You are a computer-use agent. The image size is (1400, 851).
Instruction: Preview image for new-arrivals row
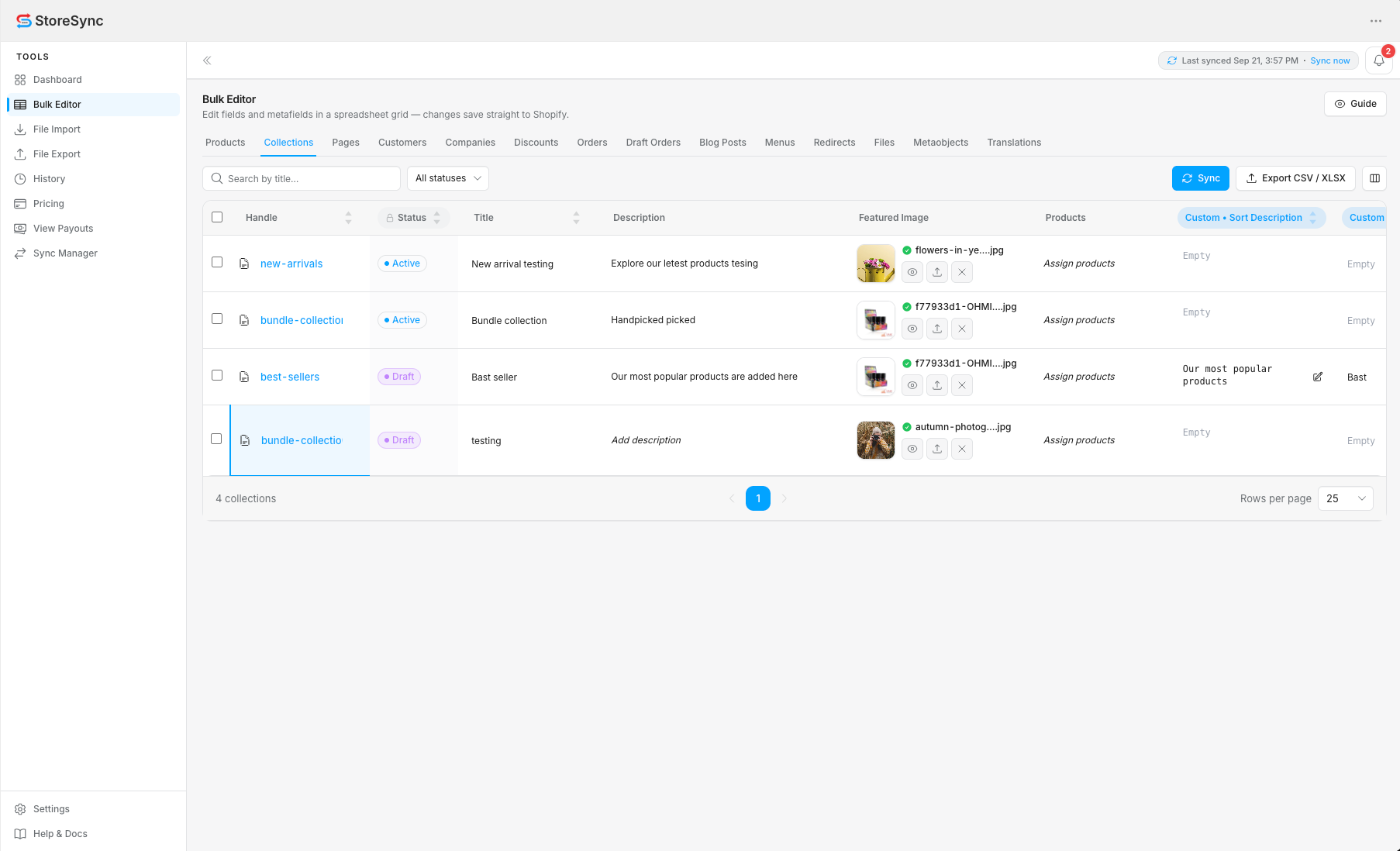pyautogui.click(x=912, y=272)
